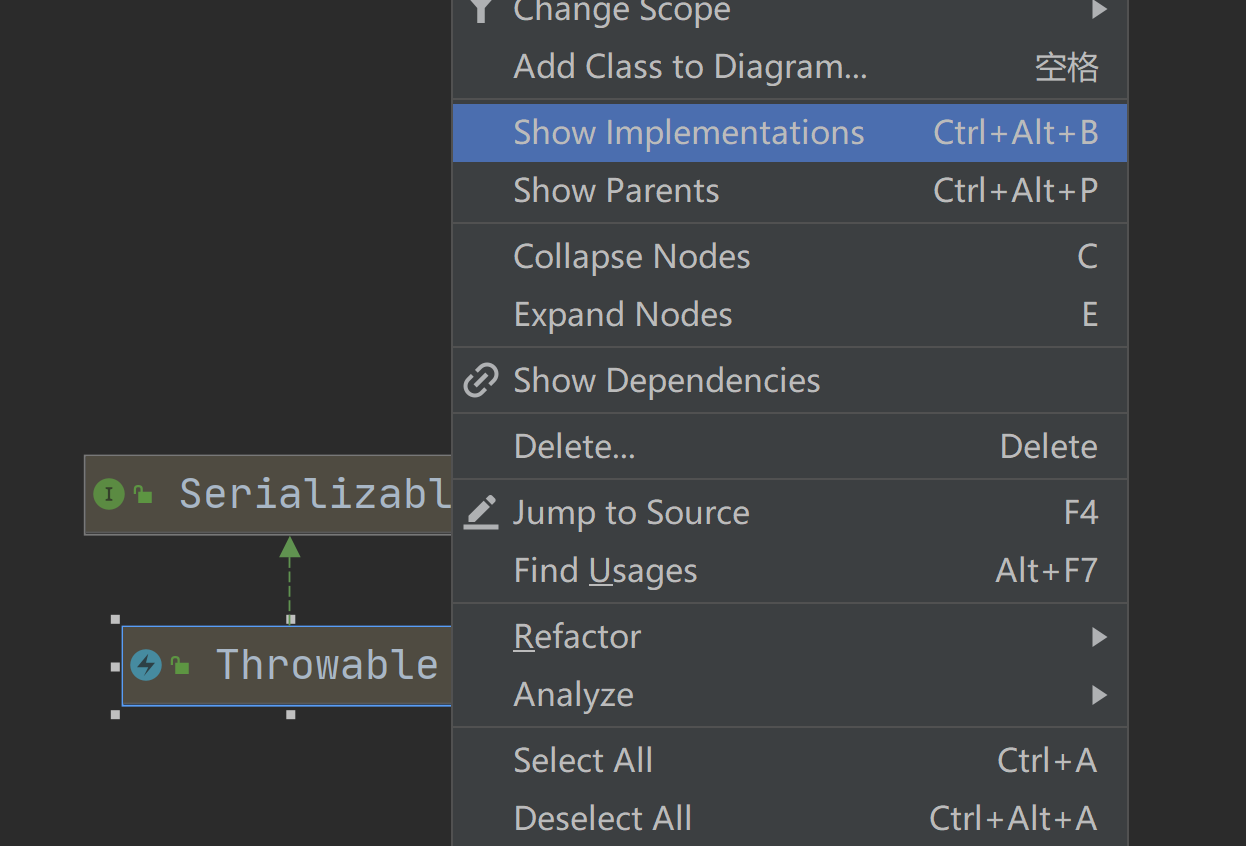Click the green inheritance arrowhead between the nodes
This screenshot has height=846, width=1246.
[289, 549]
